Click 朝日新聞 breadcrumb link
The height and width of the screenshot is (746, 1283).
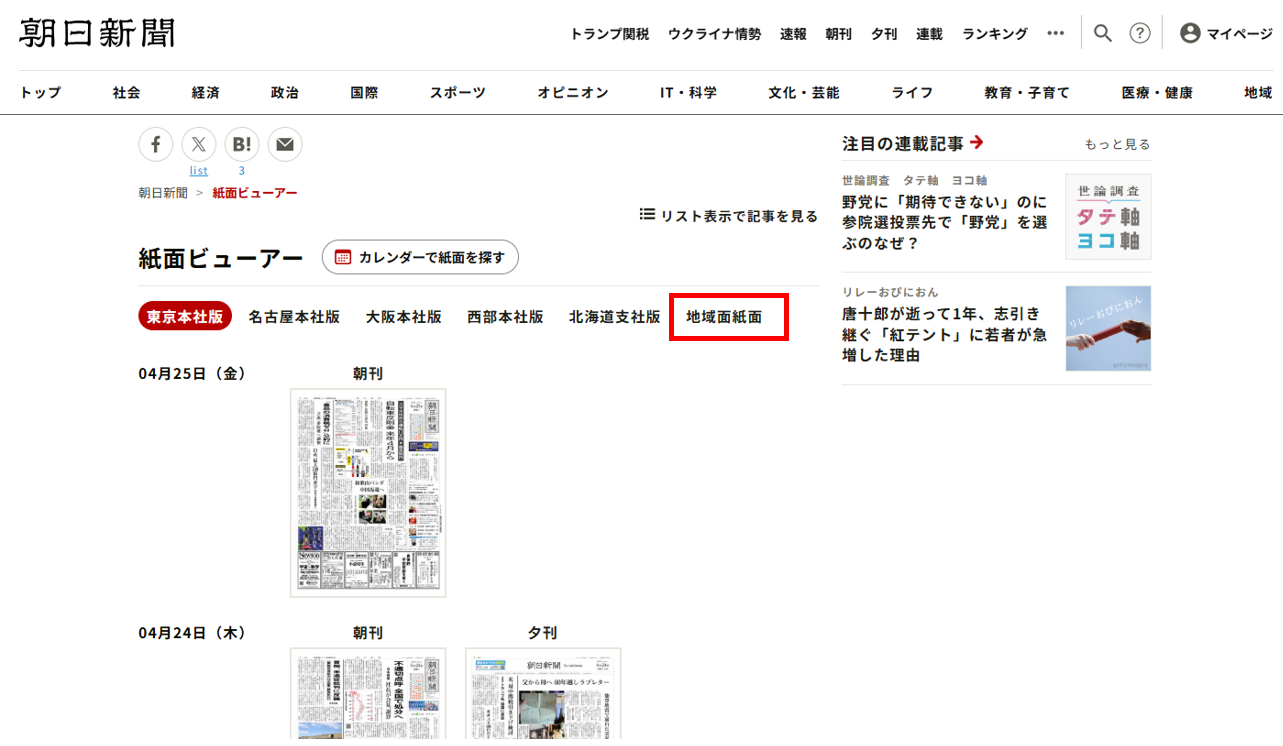163,193
